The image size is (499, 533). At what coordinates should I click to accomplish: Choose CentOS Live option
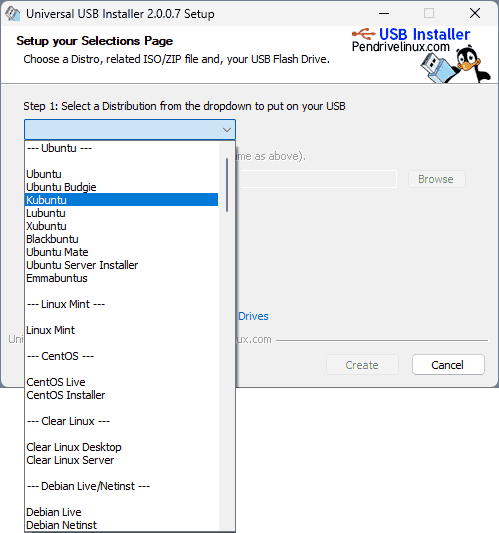pyautogui.click(x=121, y=382)
